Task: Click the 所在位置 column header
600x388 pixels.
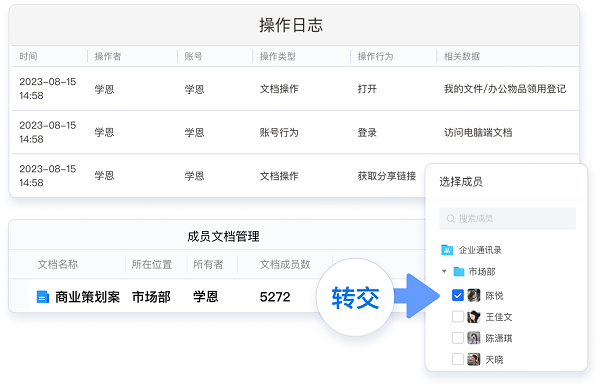Action: (152, 264)
